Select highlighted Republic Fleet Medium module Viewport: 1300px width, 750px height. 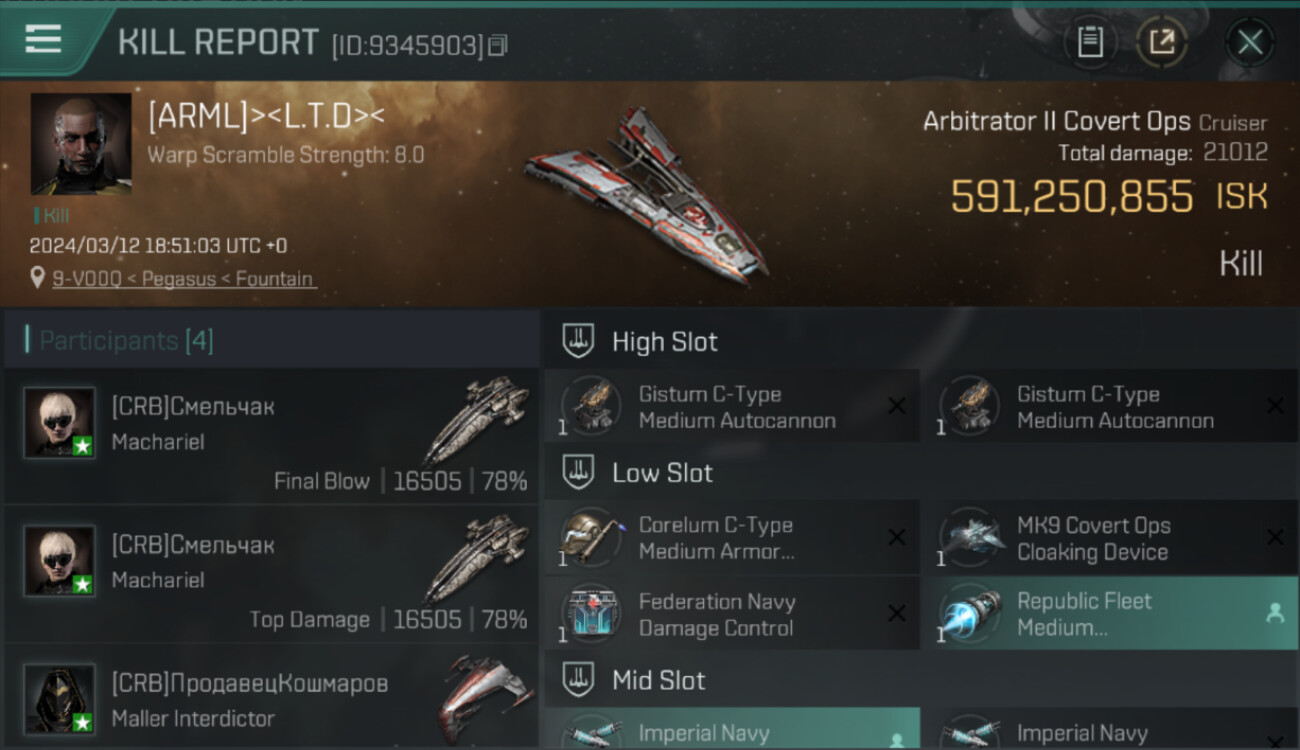pos(1110,613)
